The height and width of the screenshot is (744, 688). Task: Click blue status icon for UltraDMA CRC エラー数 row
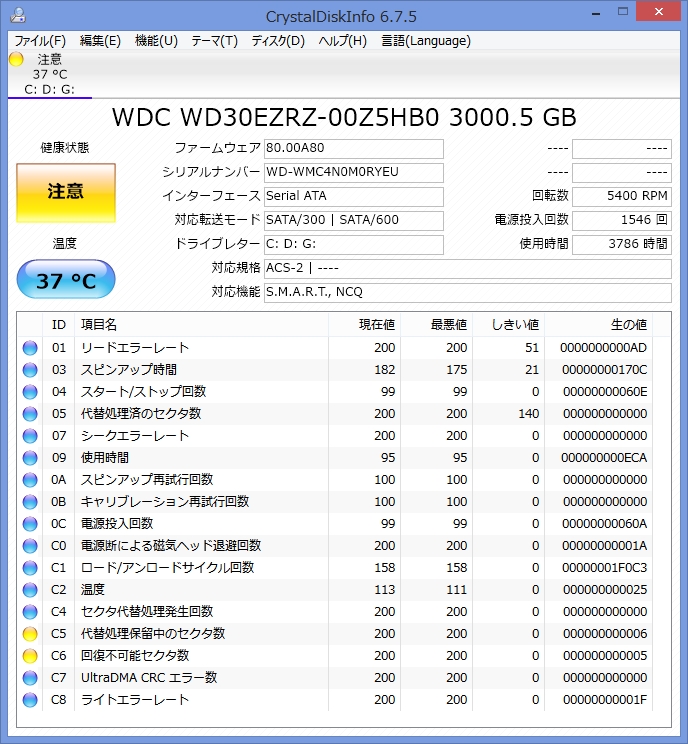click(30, 678)
